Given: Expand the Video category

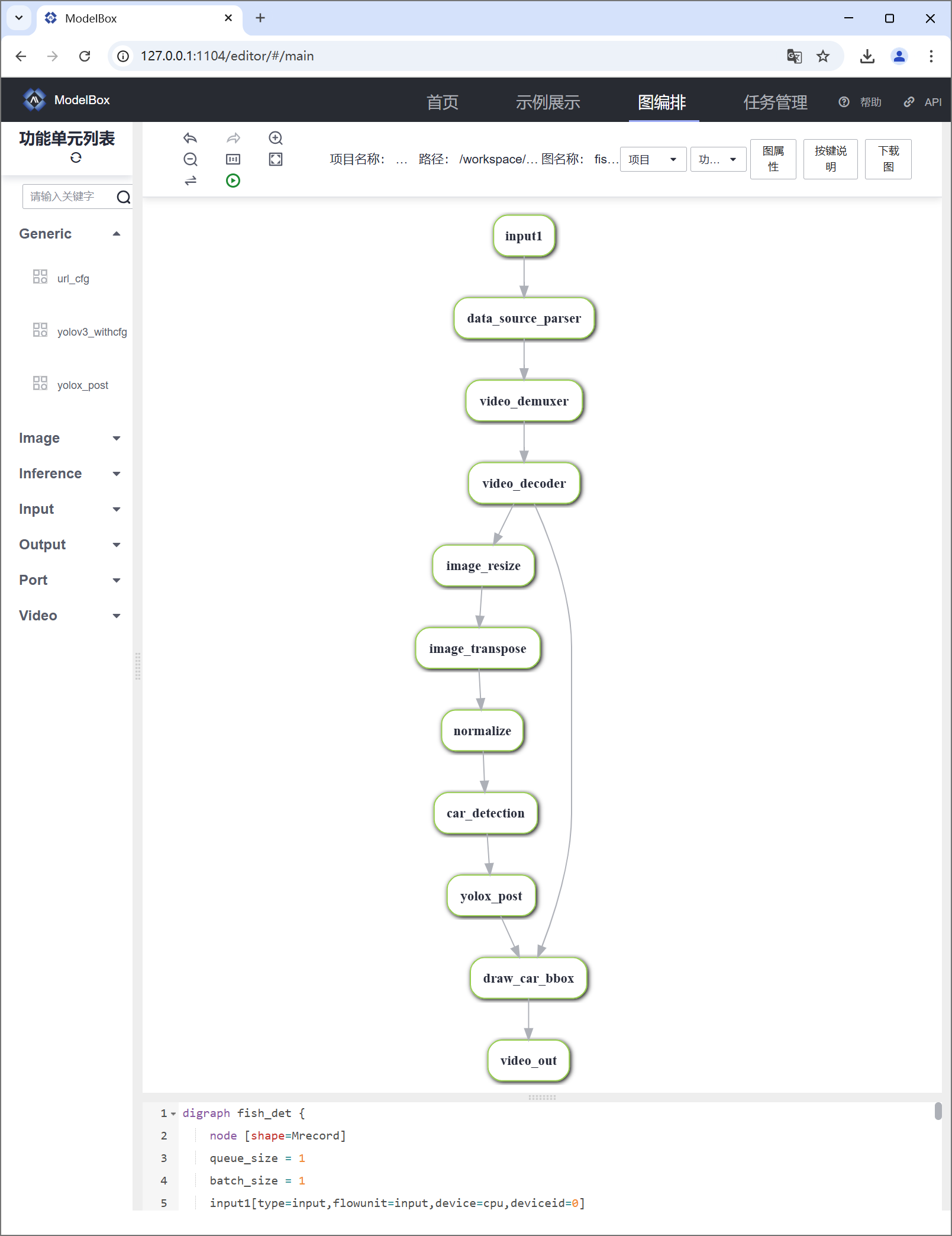Looking at the screenshot, I should [117, 616].
